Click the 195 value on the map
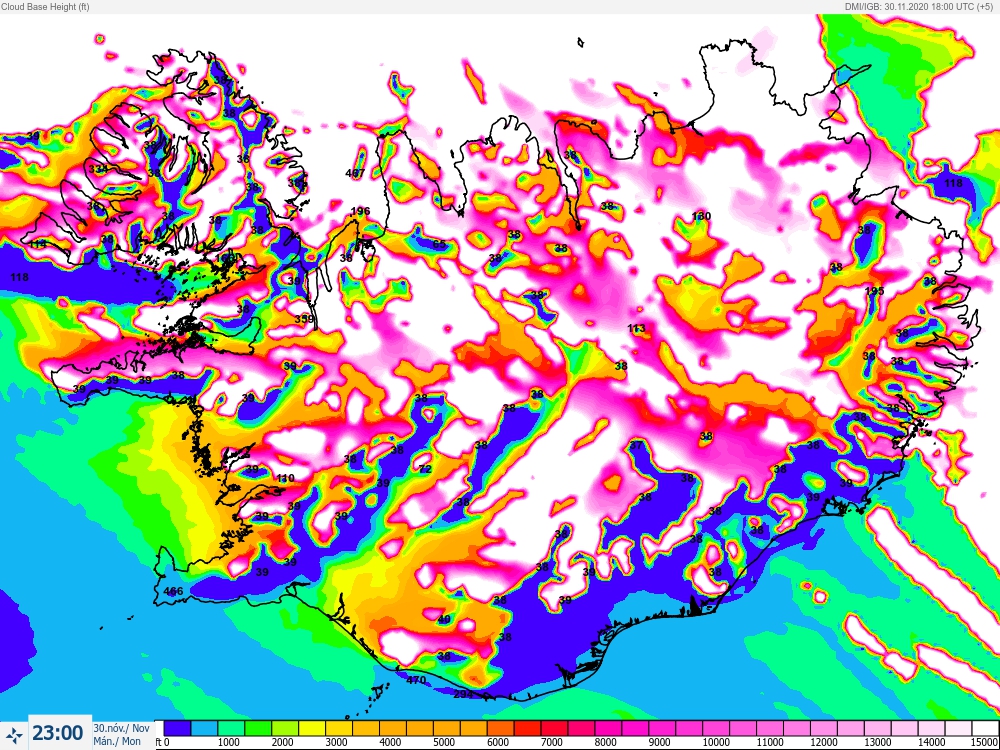The image size is (1000, 750). [x=874, y=291]
